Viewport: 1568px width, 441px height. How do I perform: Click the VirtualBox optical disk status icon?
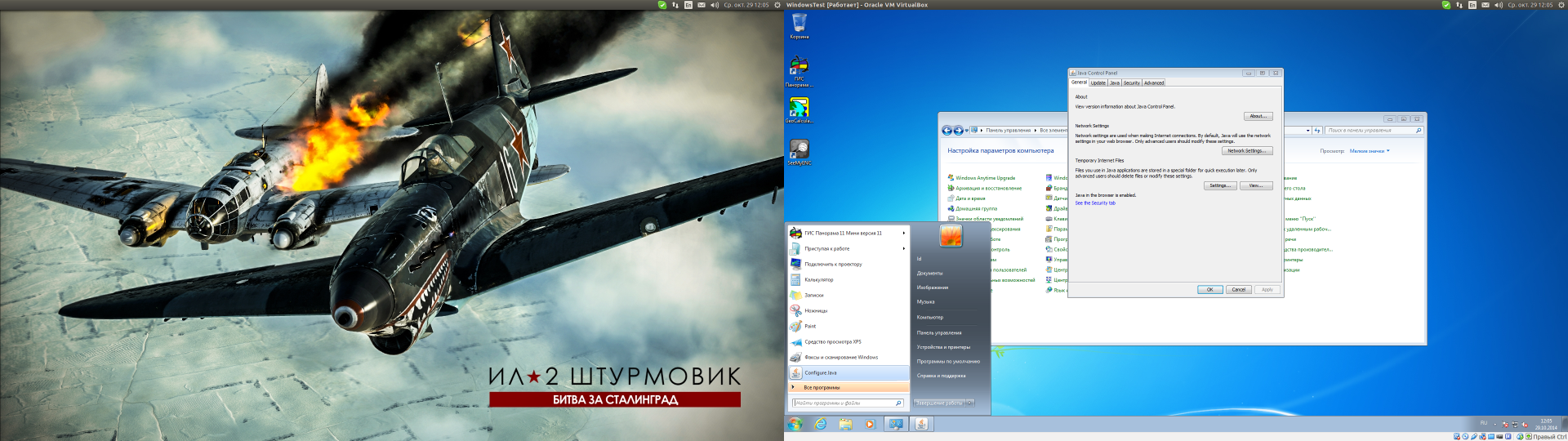pos(1465,436)
